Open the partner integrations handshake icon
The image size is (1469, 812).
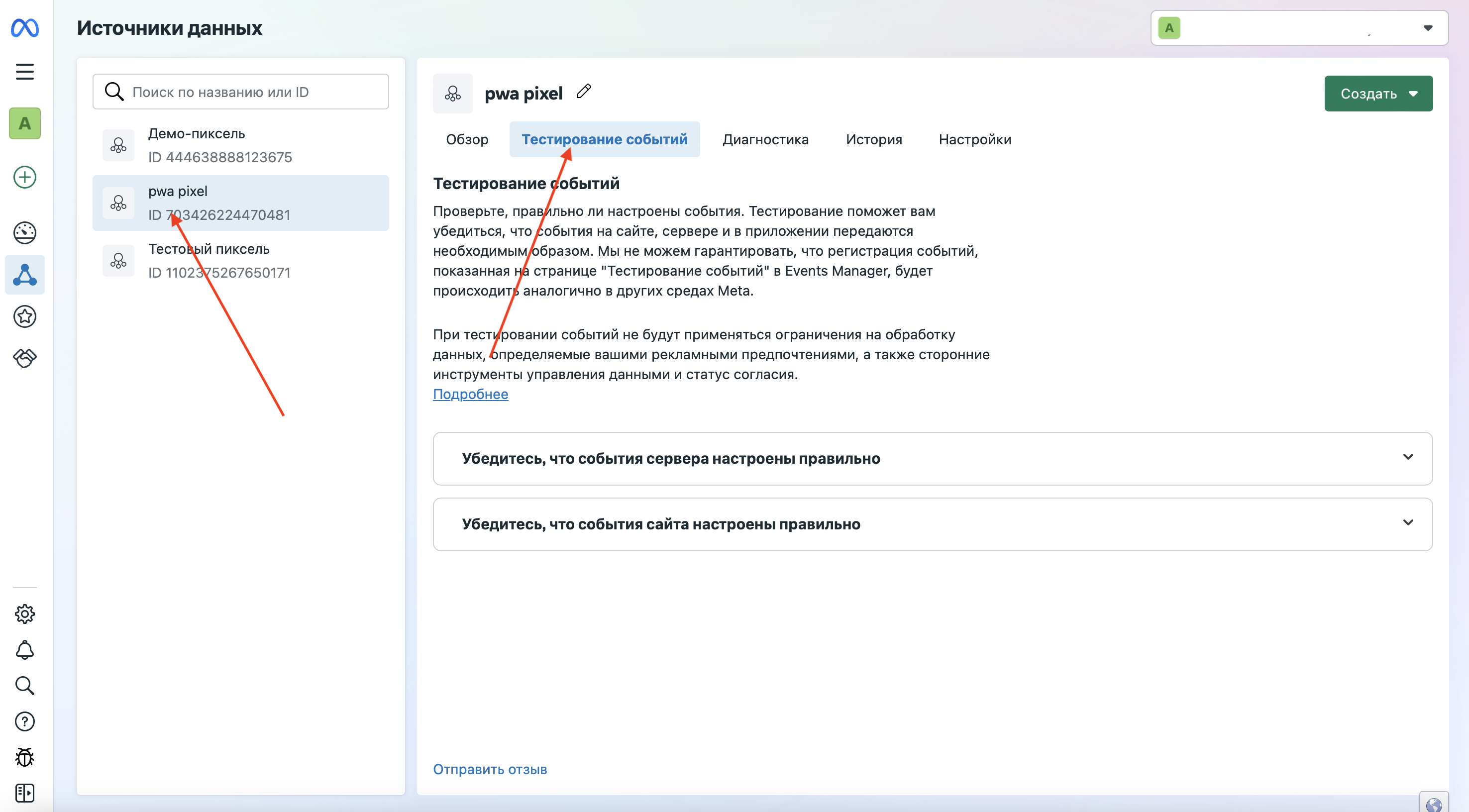point(24,358)
